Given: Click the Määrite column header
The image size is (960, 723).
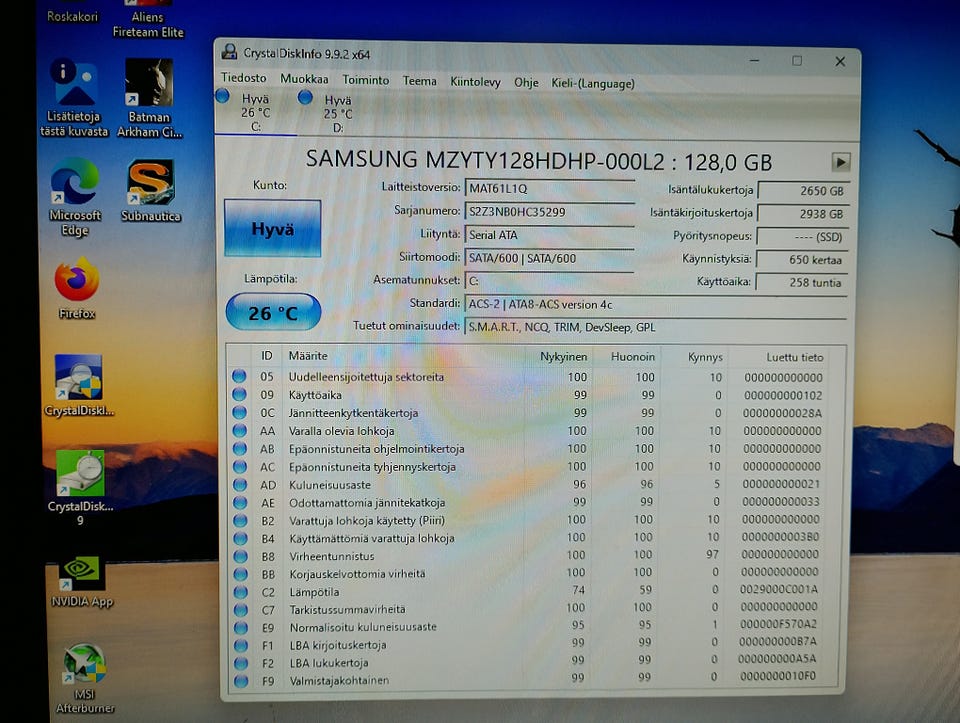Looking at the screenshot, I should [308, 356].
